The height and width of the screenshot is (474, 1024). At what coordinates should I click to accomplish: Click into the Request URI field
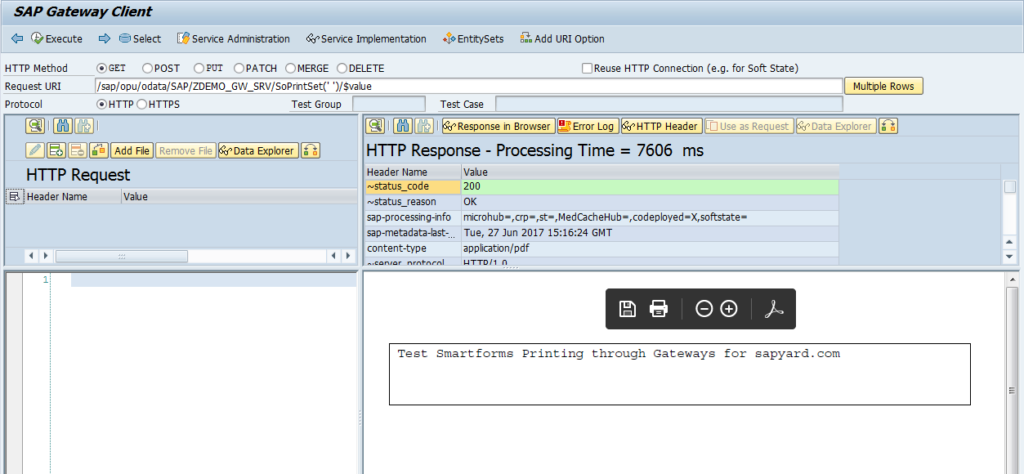click(468, 86)
